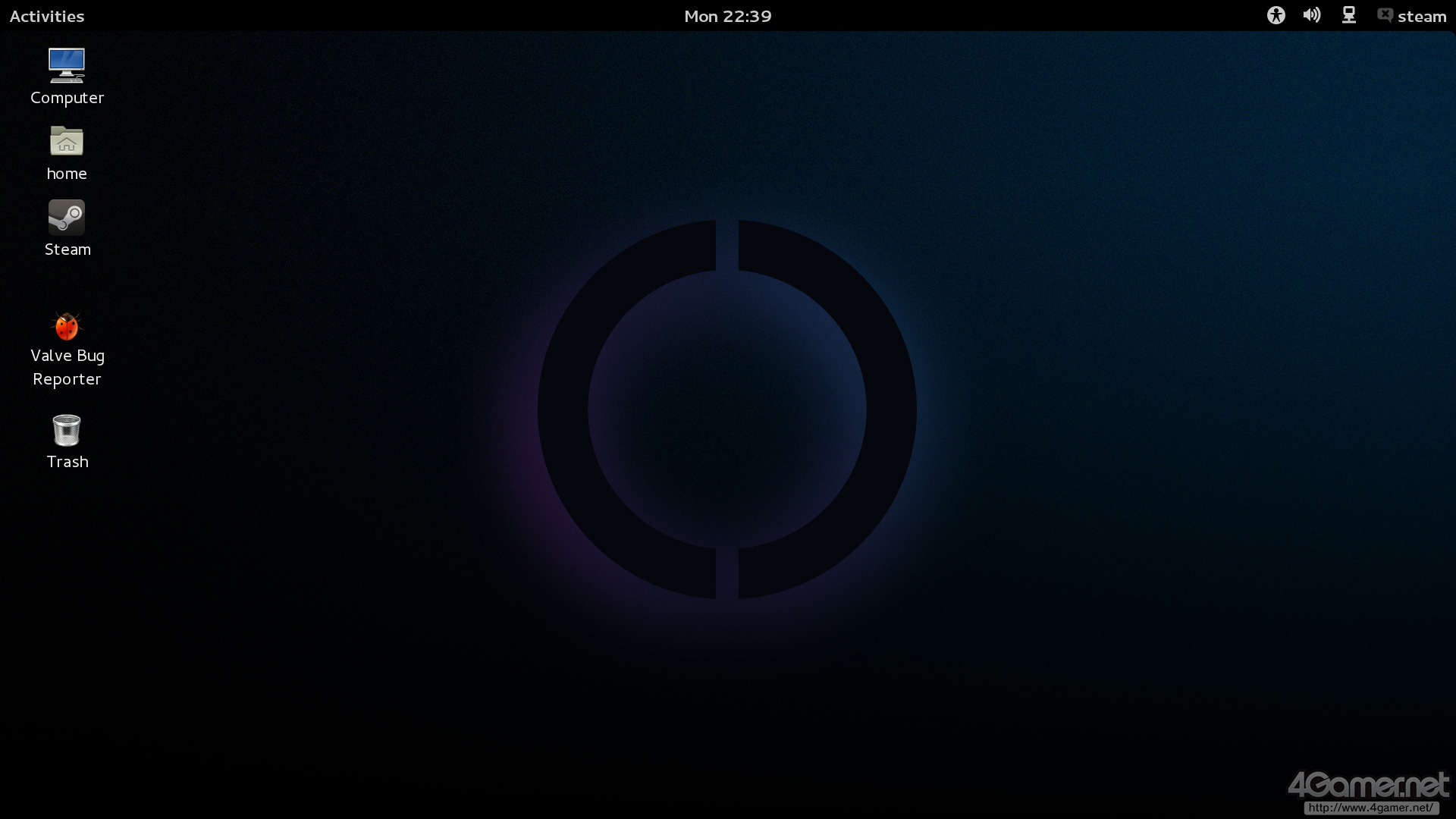Select the home folder icon
This screenshot has height=819, width=1456.
pos(67,142)
